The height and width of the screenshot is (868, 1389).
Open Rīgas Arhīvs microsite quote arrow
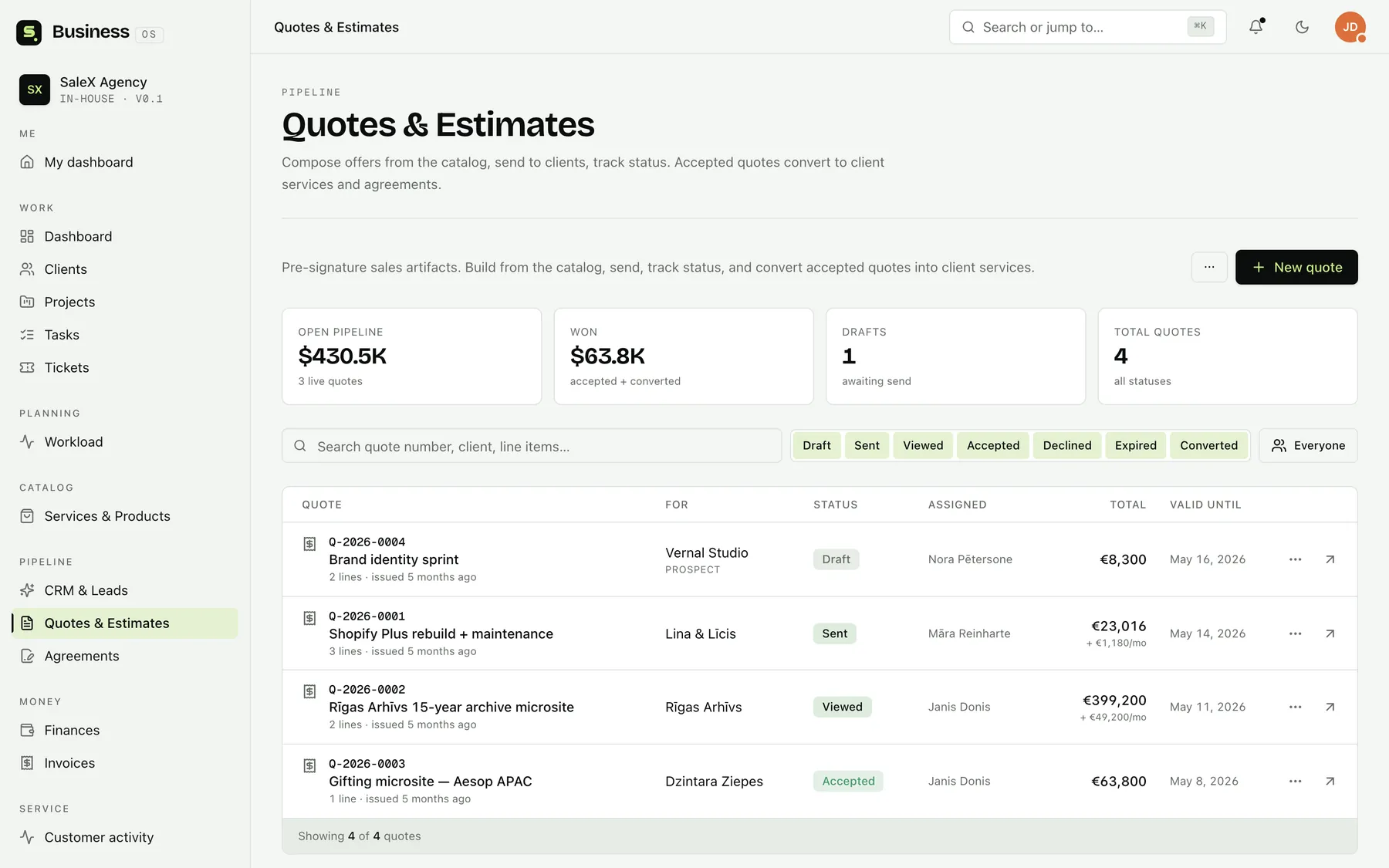pyautogui.click(x=1330, y=707)
